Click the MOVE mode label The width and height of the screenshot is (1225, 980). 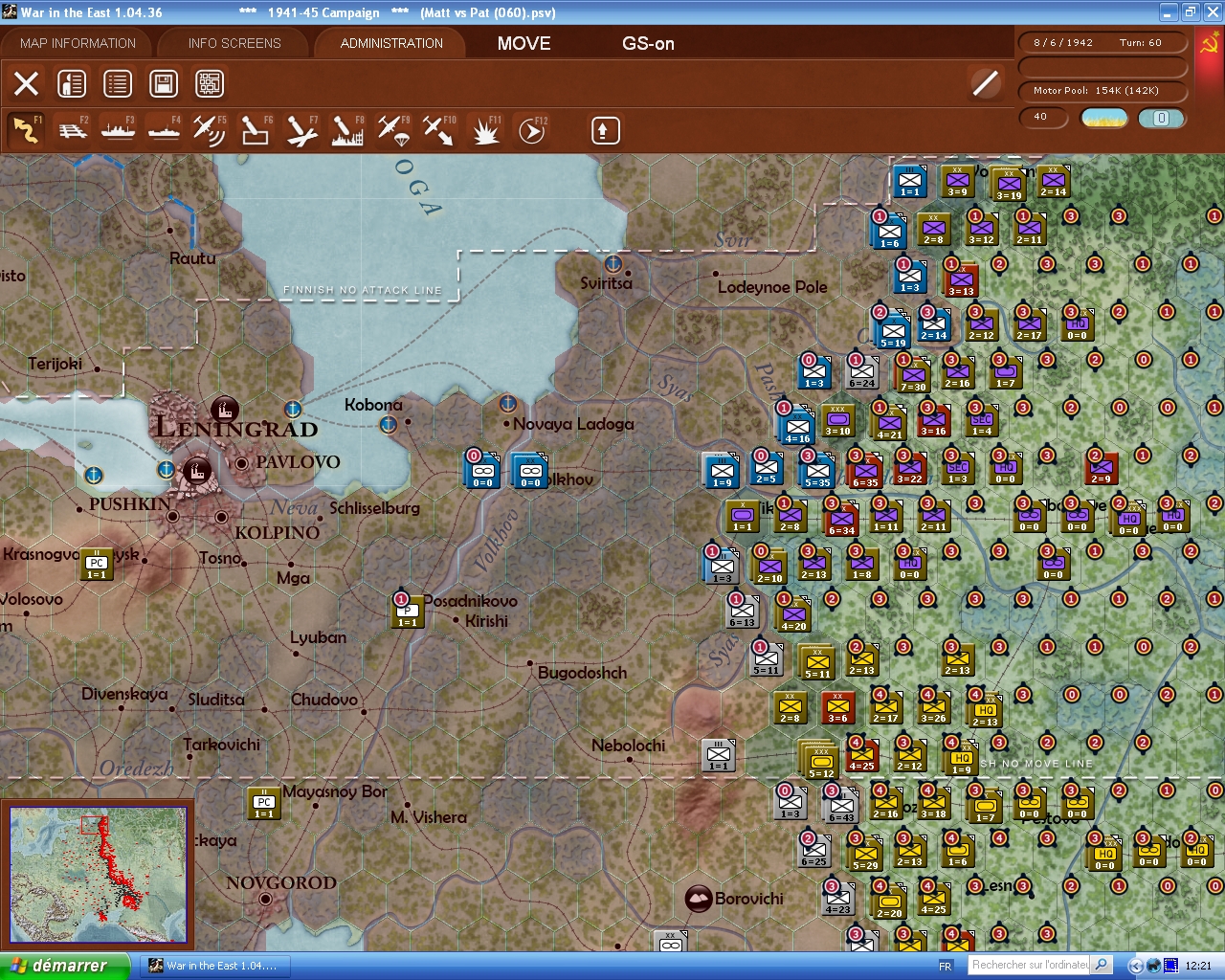point(524,43)
